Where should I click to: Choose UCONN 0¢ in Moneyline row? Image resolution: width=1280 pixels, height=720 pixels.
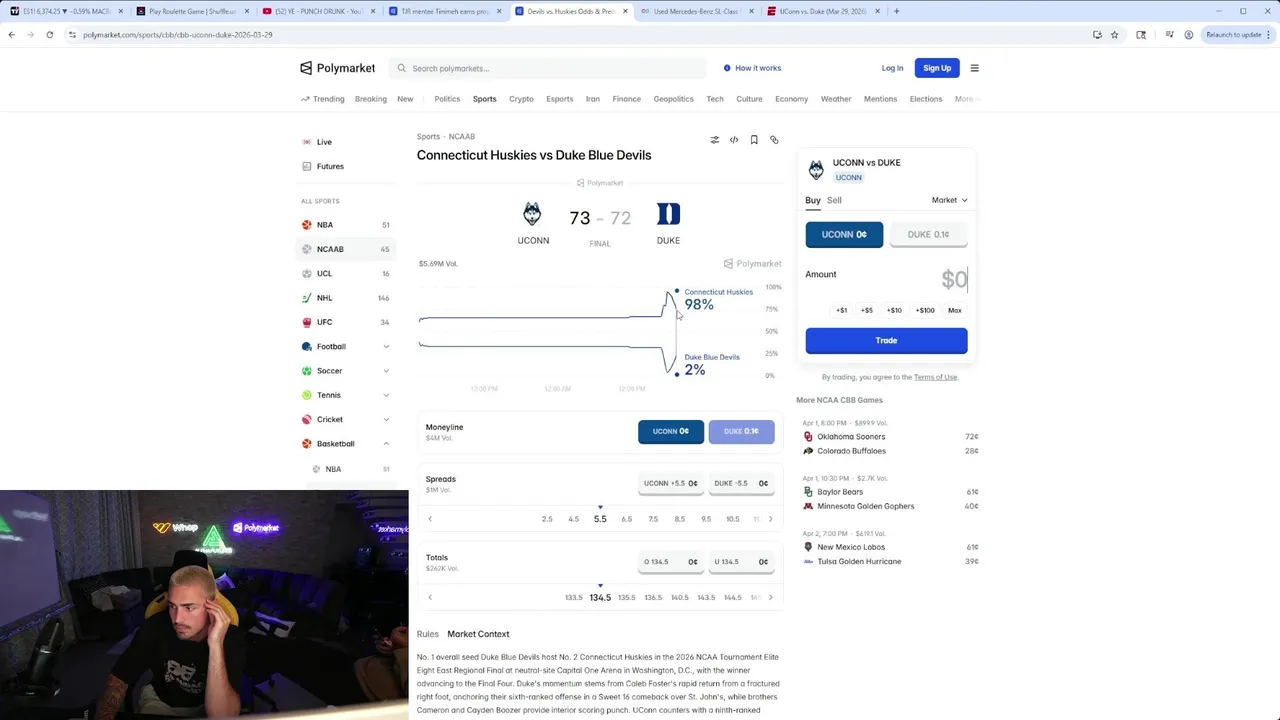pyautogui.click(x=670, y=431)
